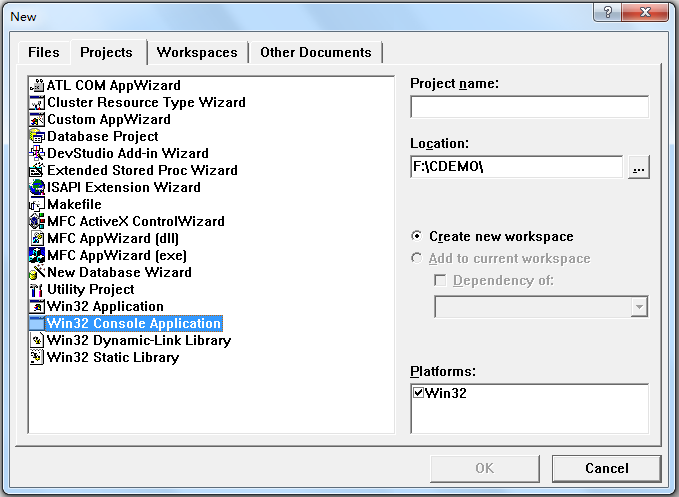Image resolution: width=679 pixels, height=497 pixels.
Task: Select the Win32 Console Application icon
Action: (x=37, y=323)
